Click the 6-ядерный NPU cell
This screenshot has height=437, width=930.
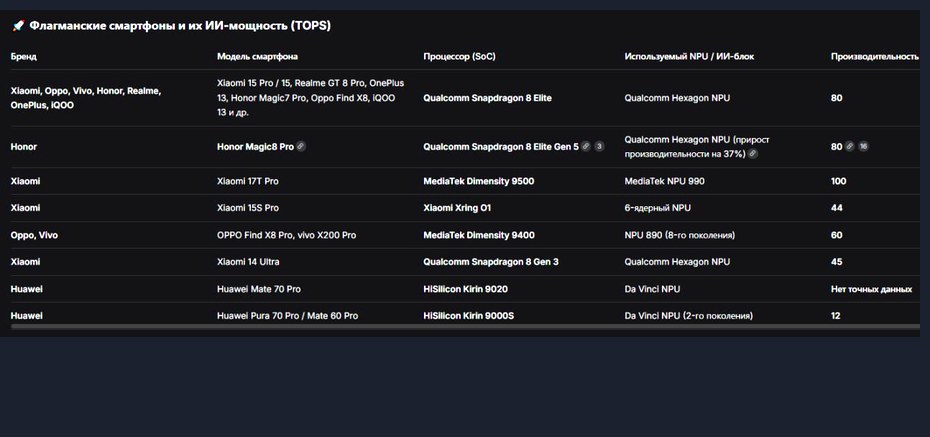[x=658, y=208]
